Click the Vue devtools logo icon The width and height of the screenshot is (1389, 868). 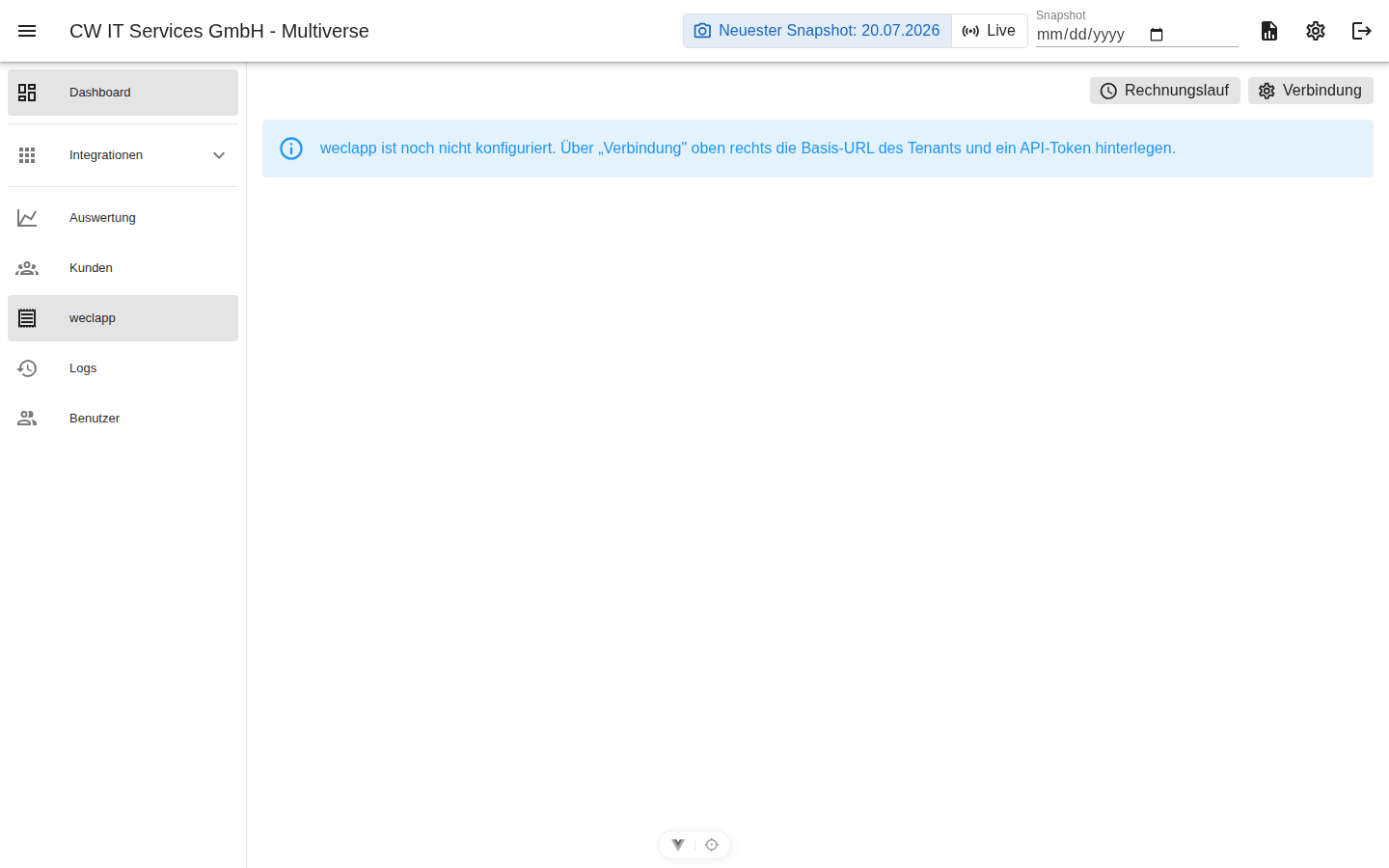click(678, 845)
